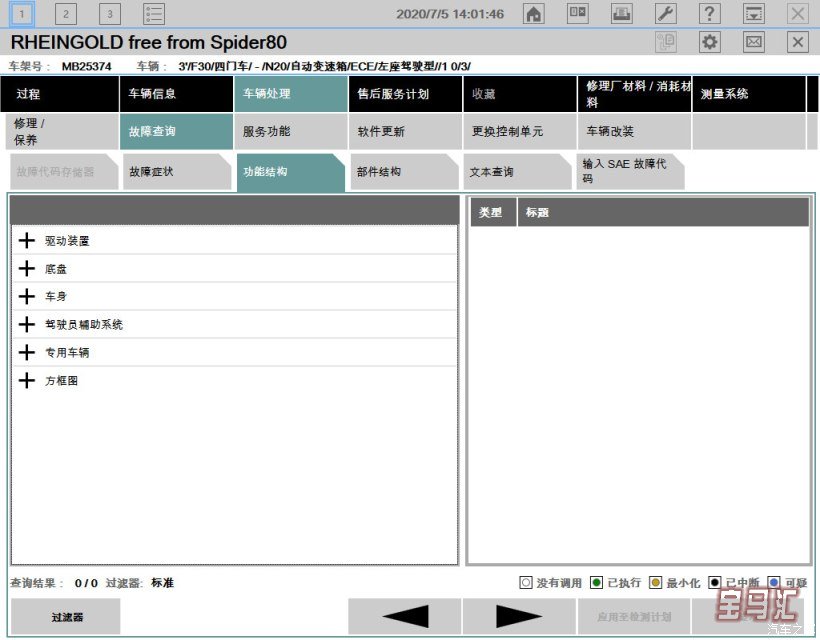The height and width of the screenshot is (640, 820).
Task: Open the 收藏 menu
Action: tap(520, 94)
